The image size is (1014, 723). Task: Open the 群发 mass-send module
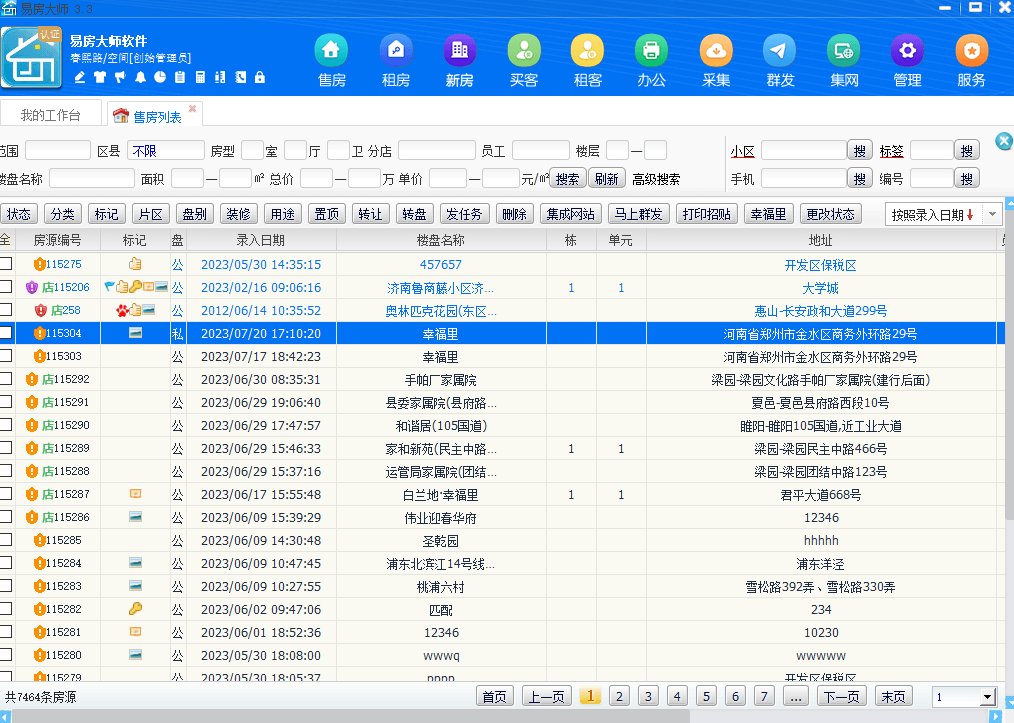pos(780,61)
